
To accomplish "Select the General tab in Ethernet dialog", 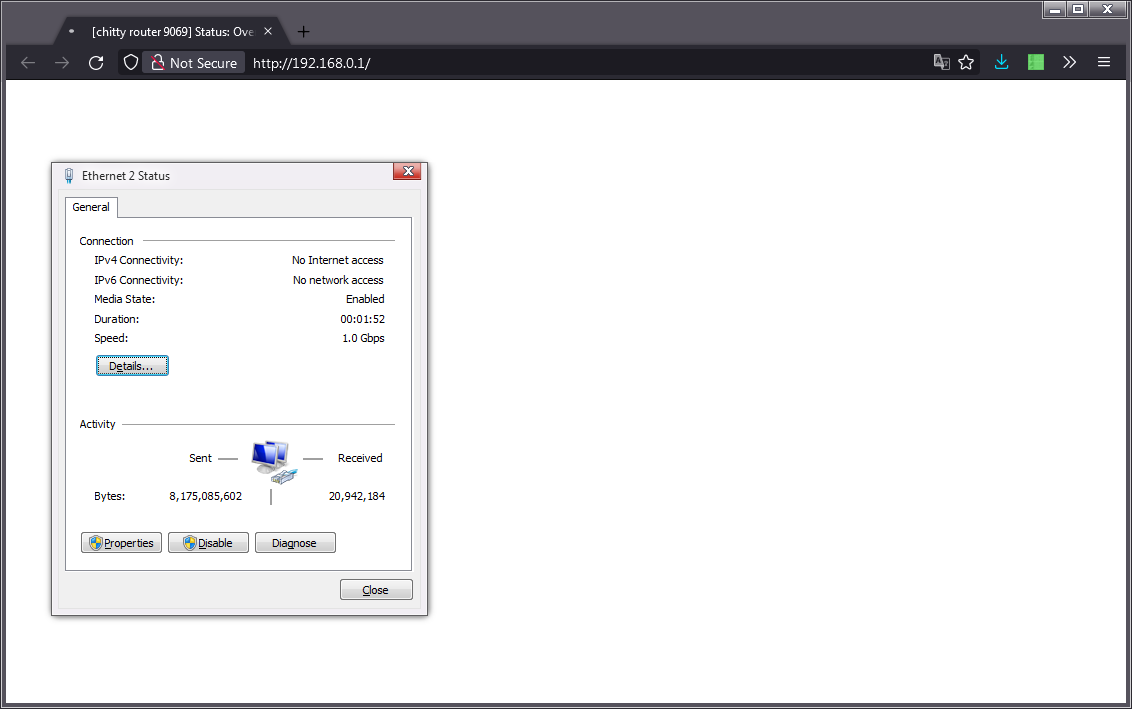I will tap(91, 207).
